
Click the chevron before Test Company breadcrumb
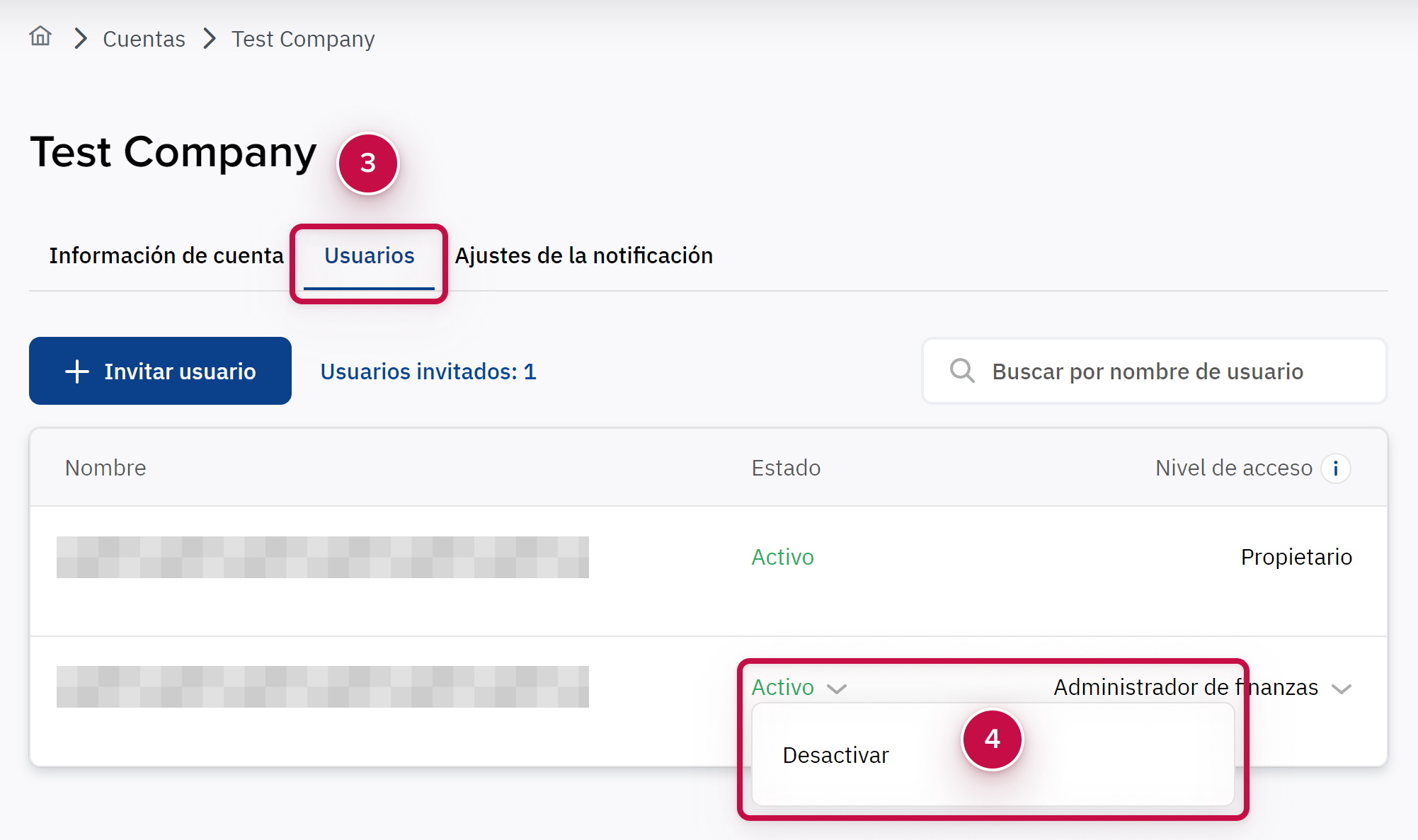209,39
